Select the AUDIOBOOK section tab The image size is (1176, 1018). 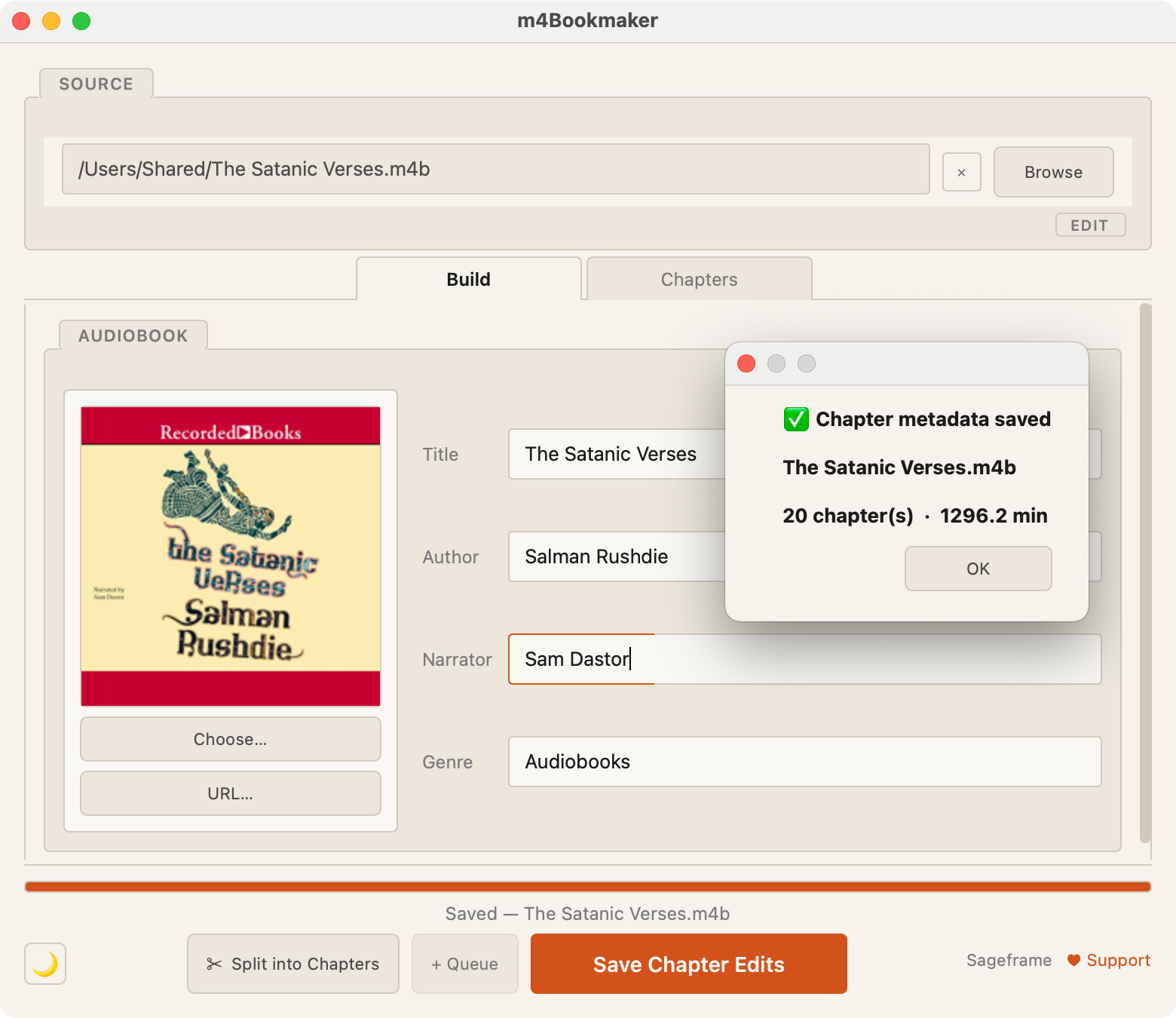pos(133,336)
